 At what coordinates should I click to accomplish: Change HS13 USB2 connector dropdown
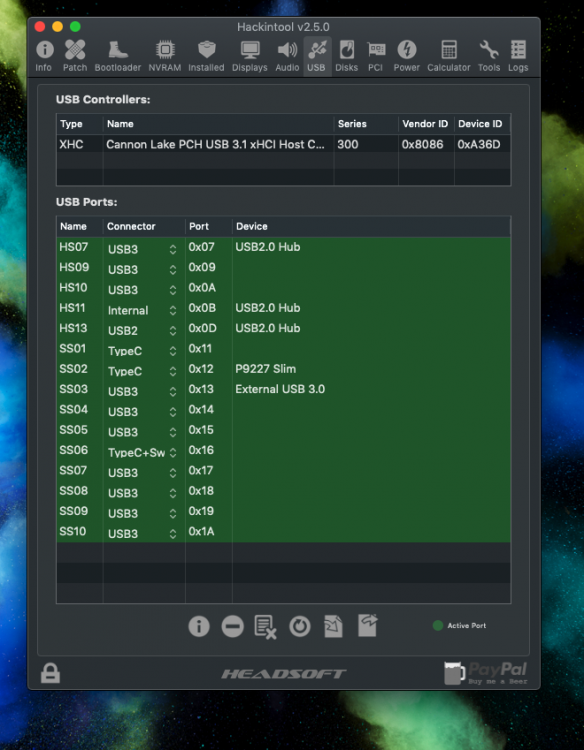[x=143, y=331]
